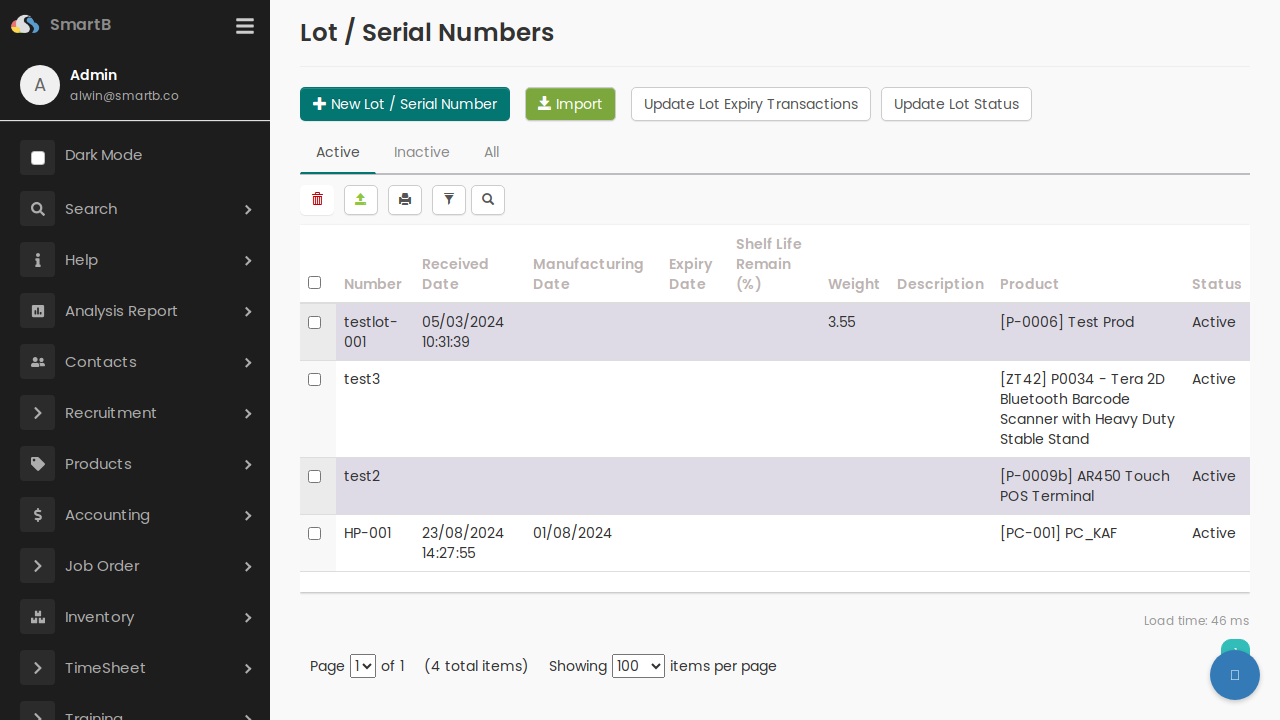Check the select-all checkbox in the table header
Screen dimensions: 1280x720
coord(314,283)
